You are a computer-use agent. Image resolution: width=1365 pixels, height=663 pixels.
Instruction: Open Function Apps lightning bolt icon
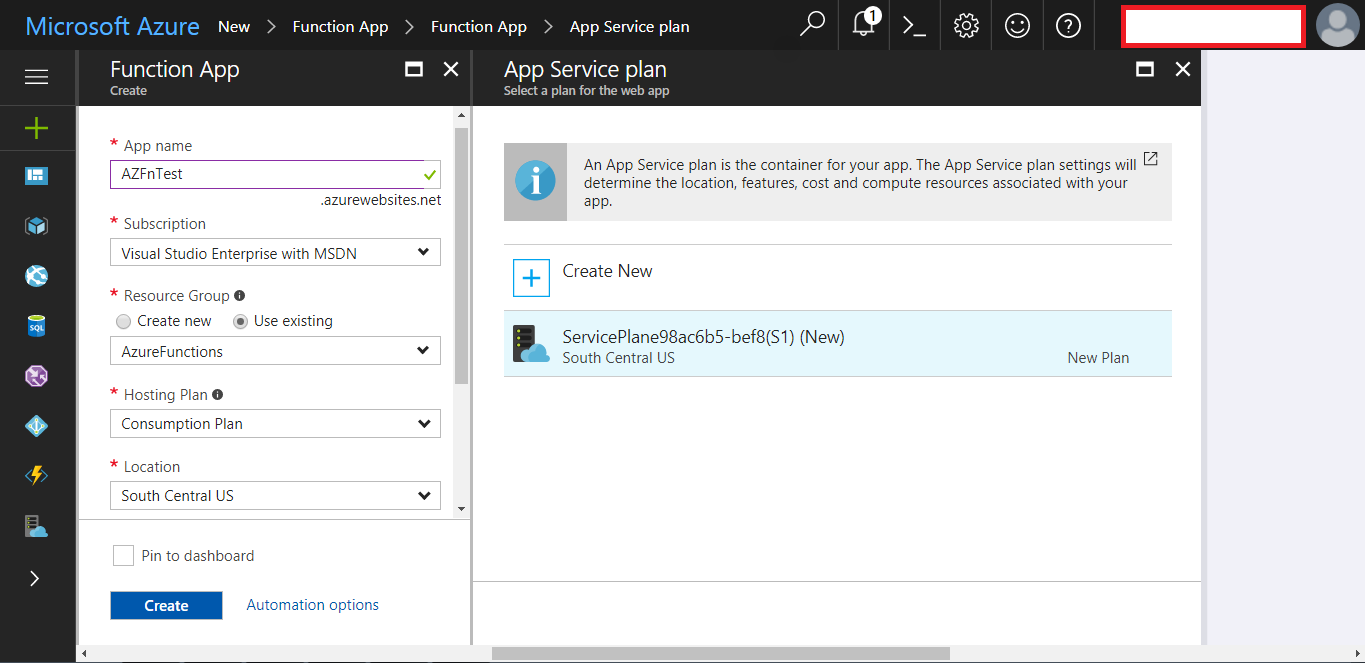[x=37, y=476]
